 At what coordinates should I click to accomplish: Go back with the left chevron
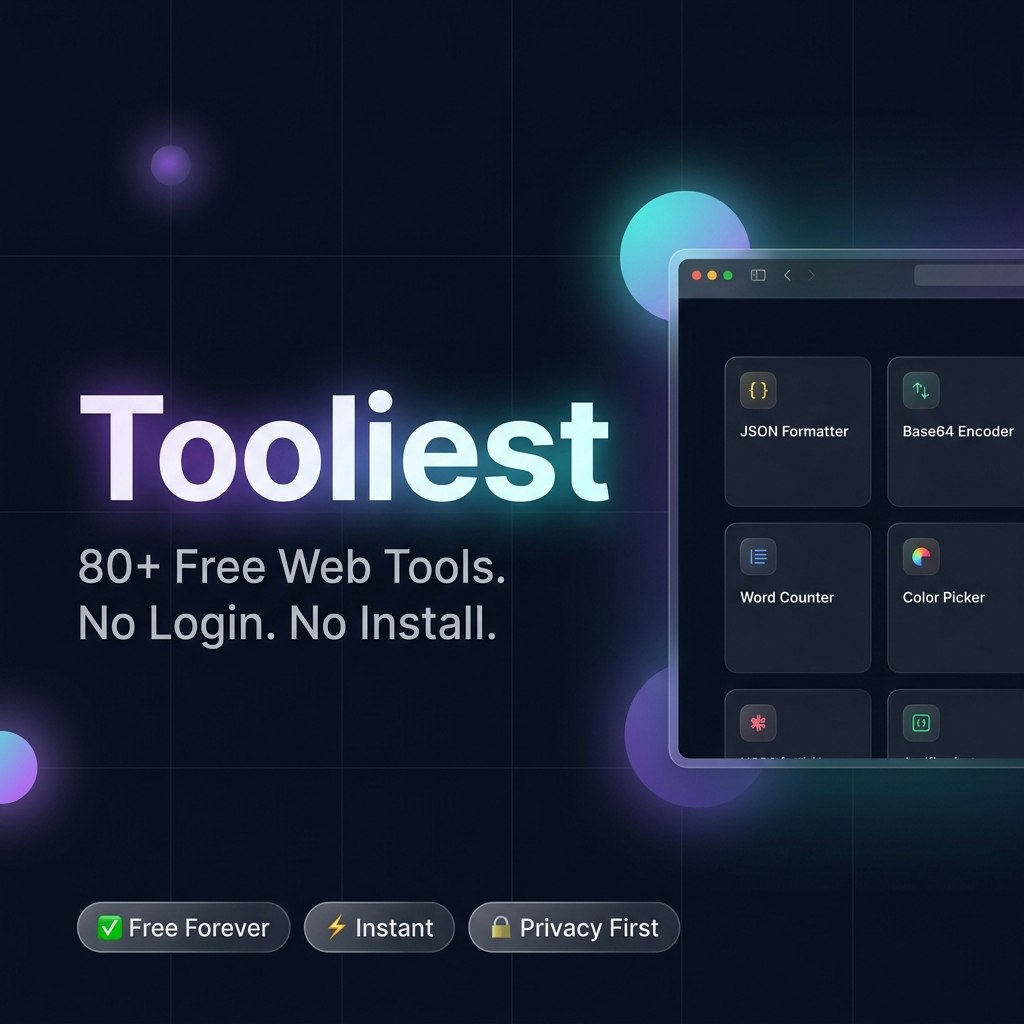click(787, 275)
